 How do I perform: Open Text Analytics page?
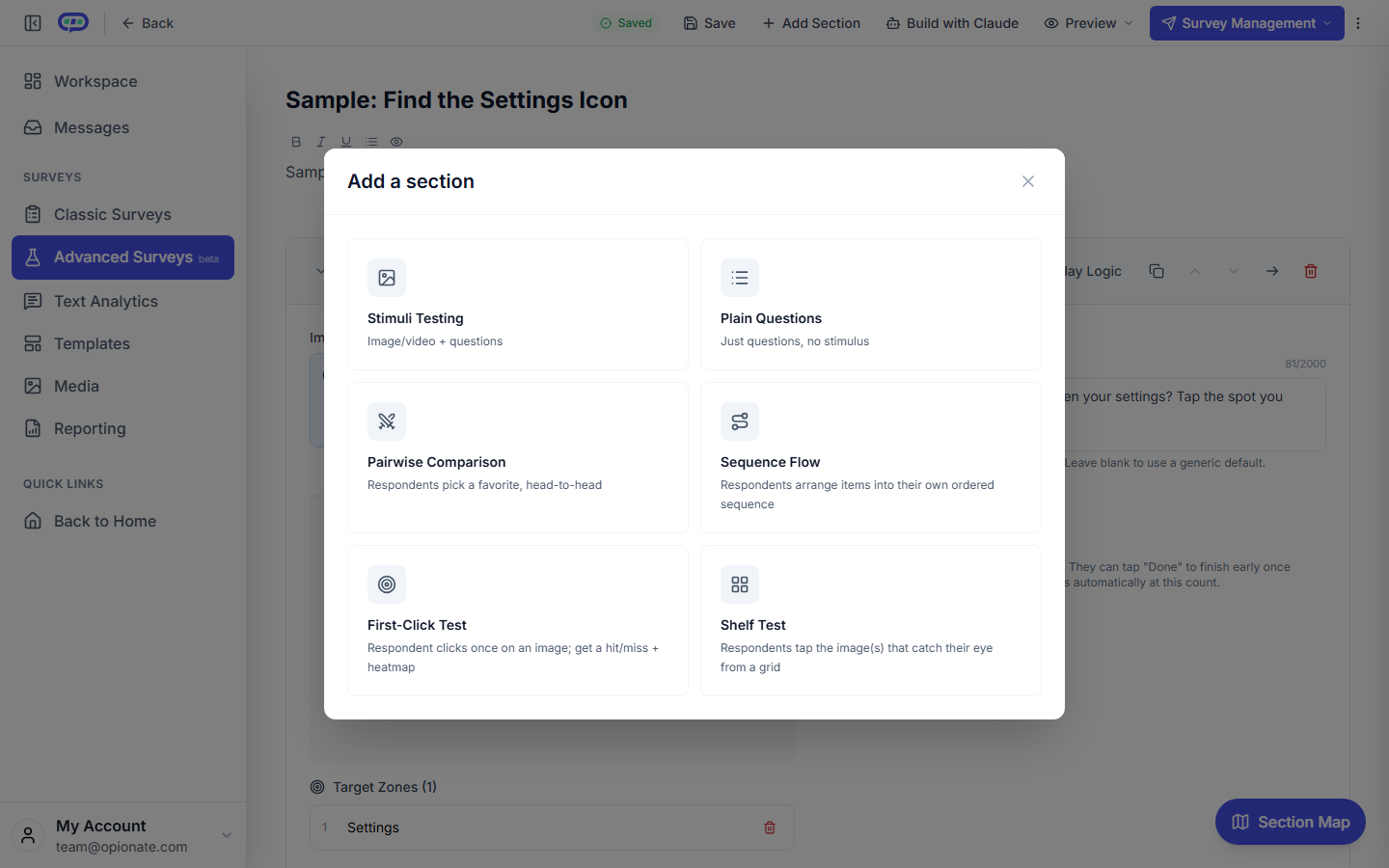click(123, 301)
